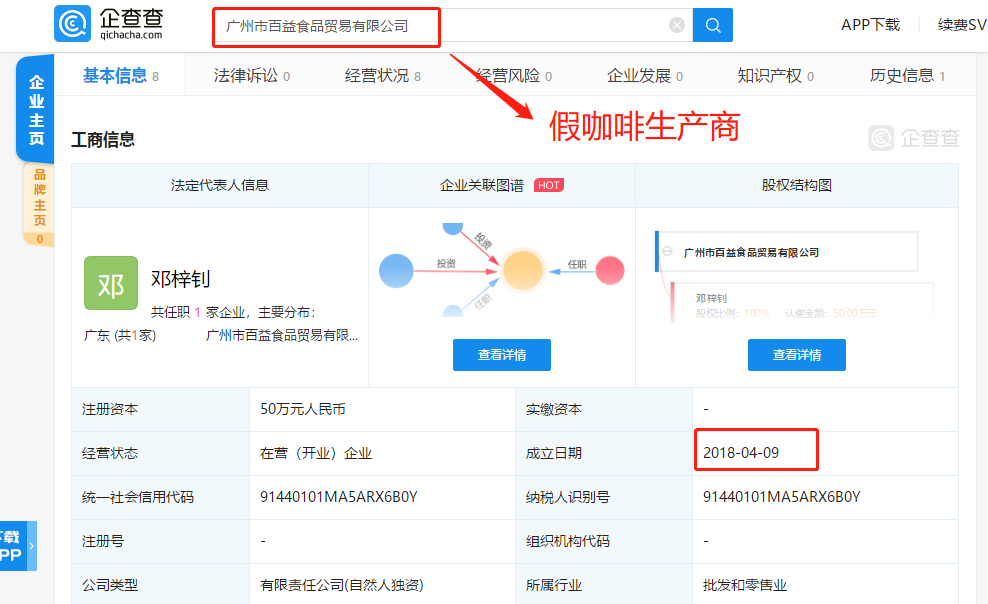Click the 2018-04-09 establishment date
The width and height of the screenshot is (988, 604).
click(x=741, y=453)
